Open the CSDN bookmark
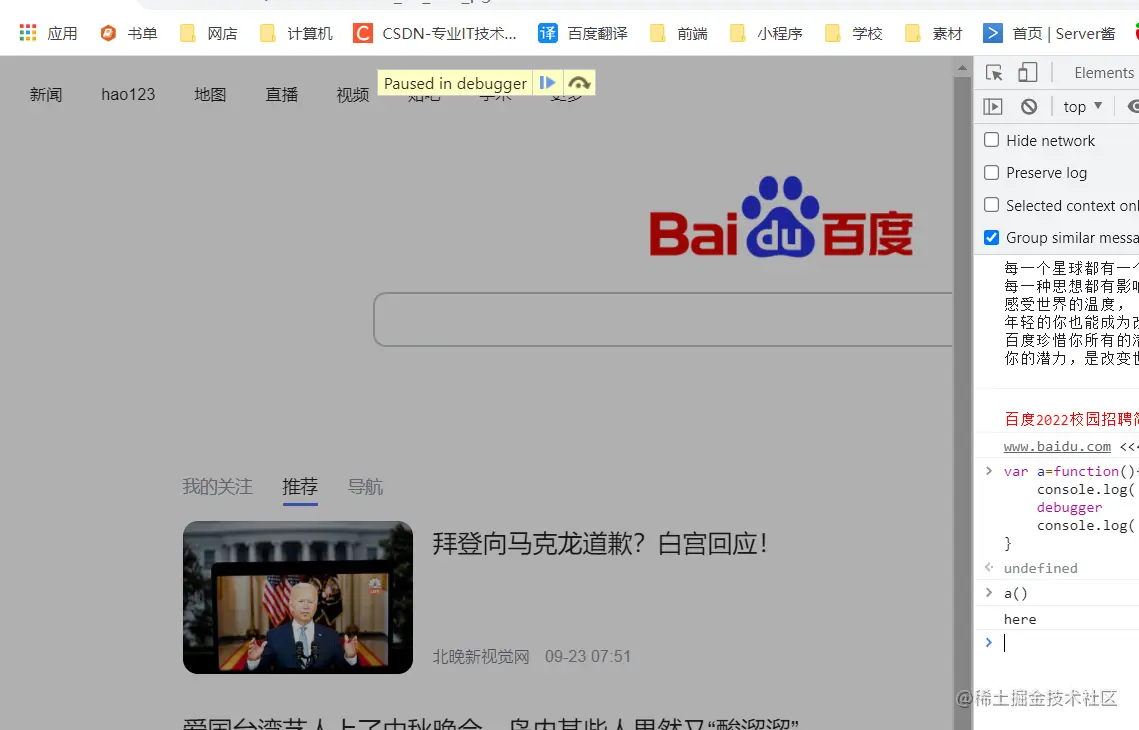 pos(435,33)
